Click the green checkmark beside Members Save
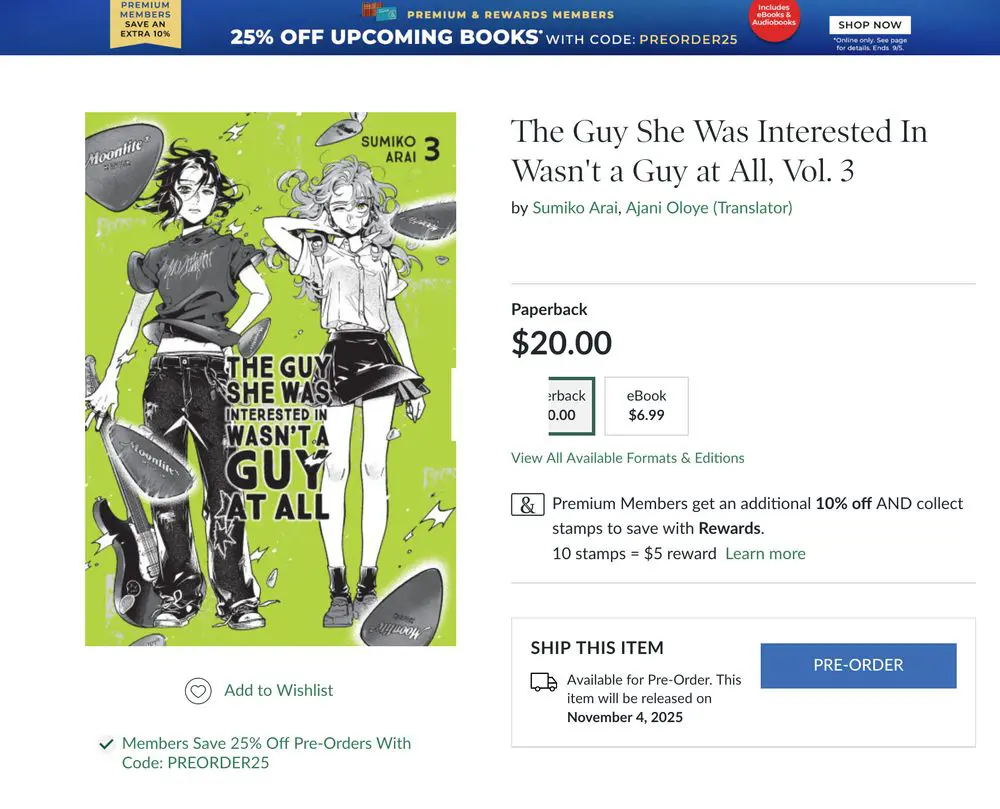The width and height of the screenshot is (1000, 809). coord(107,743)
